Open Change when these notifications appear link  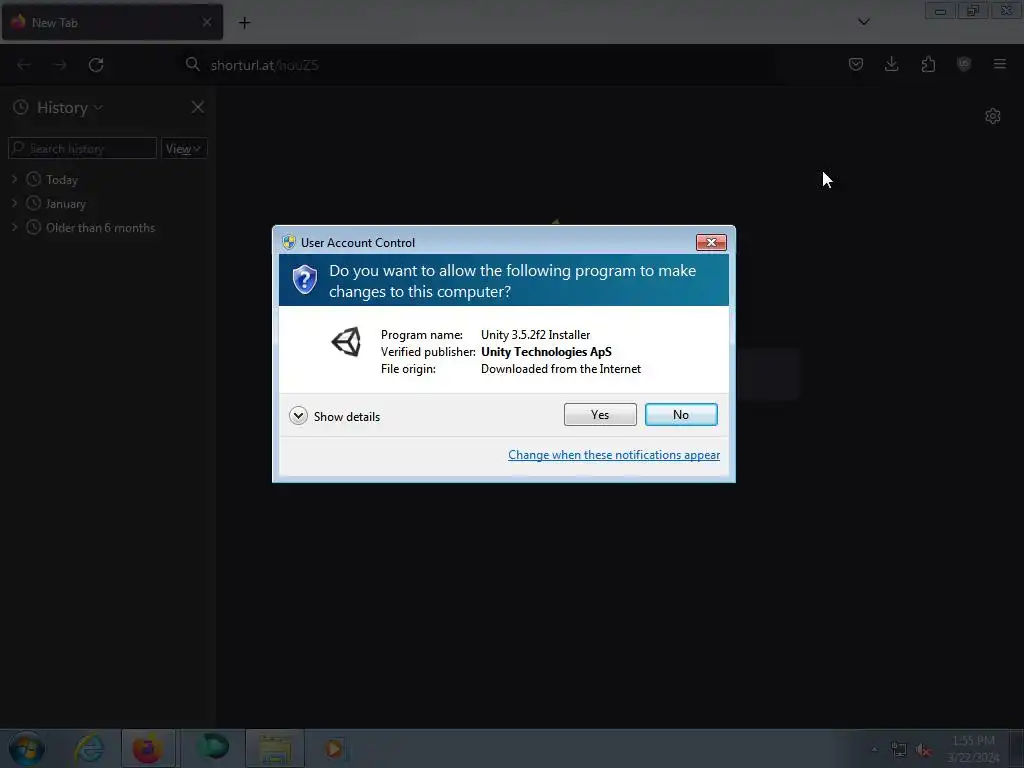coord(614,455)
